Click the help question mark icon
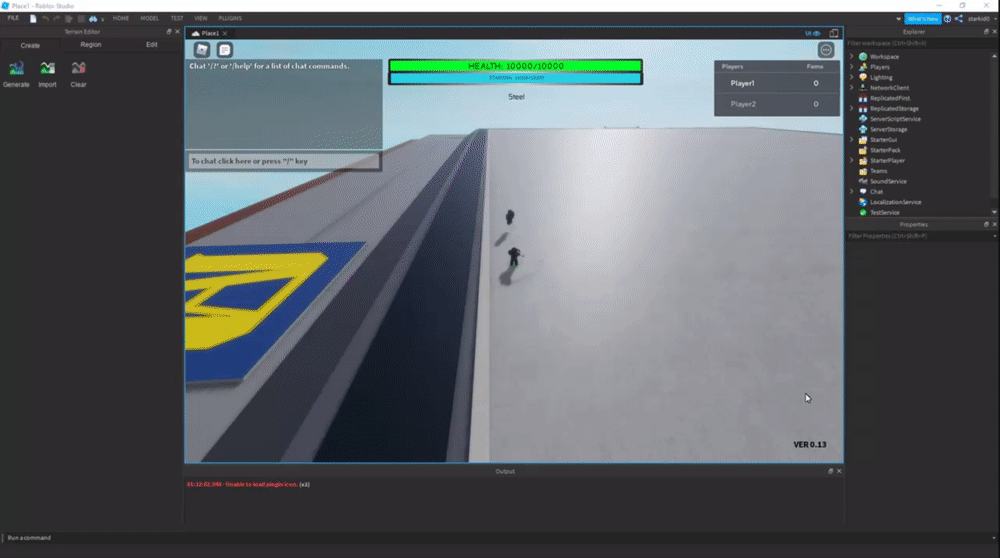Viewport: 1000px width, 558px height. (x=948, y=18)
